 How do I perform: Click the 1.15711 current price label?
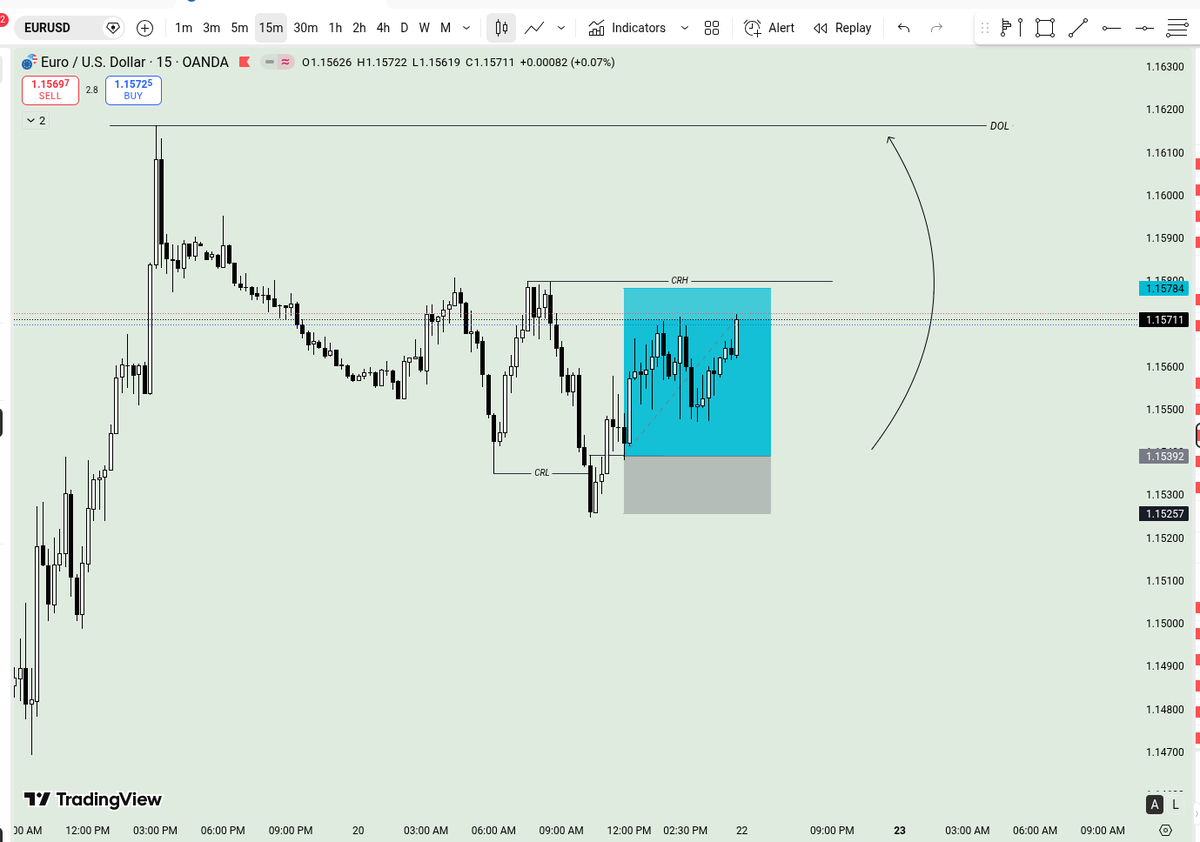point(1165,320)
